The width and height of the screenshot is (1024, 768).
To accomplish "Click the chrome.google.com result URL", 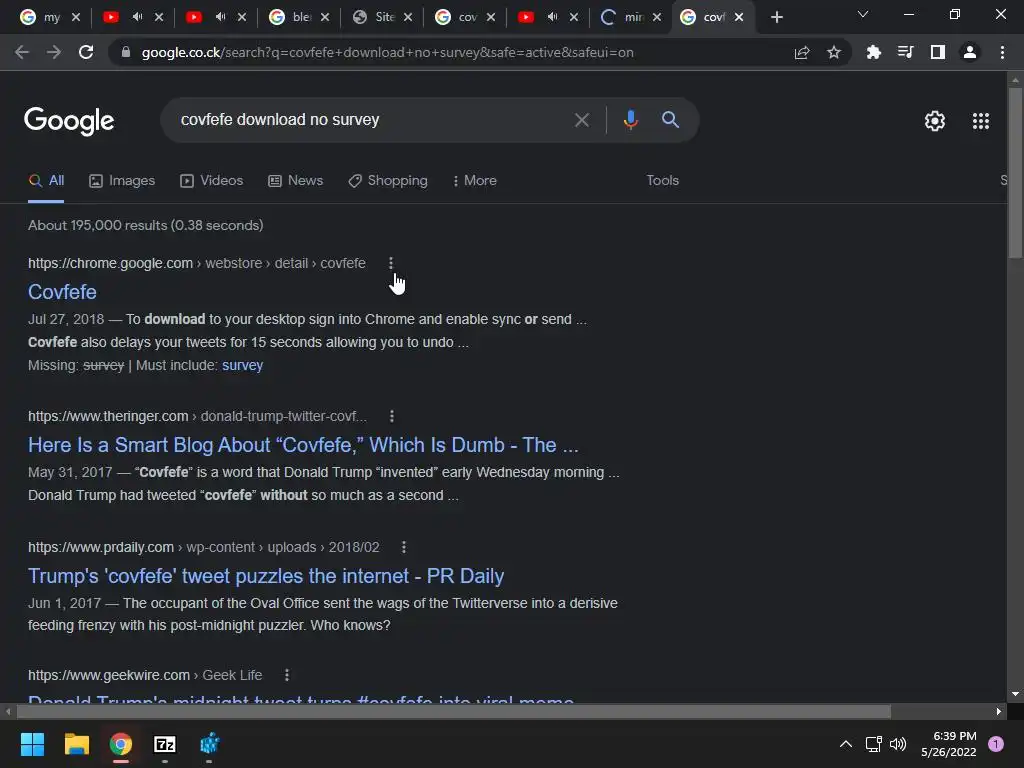I will [x=197, y=263].
